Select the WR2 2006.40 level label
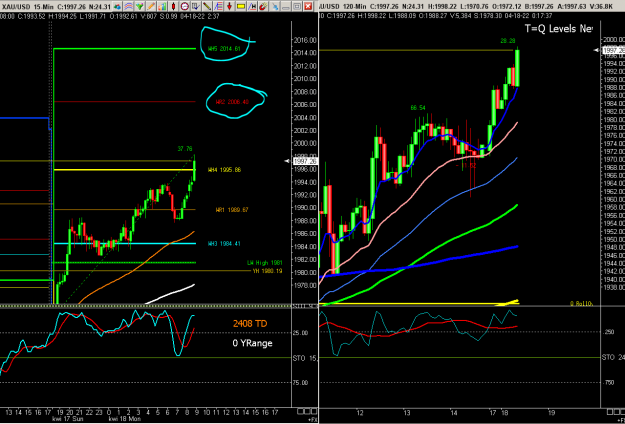The height and width of the screenshot is (424, 625). click(232, 102)
